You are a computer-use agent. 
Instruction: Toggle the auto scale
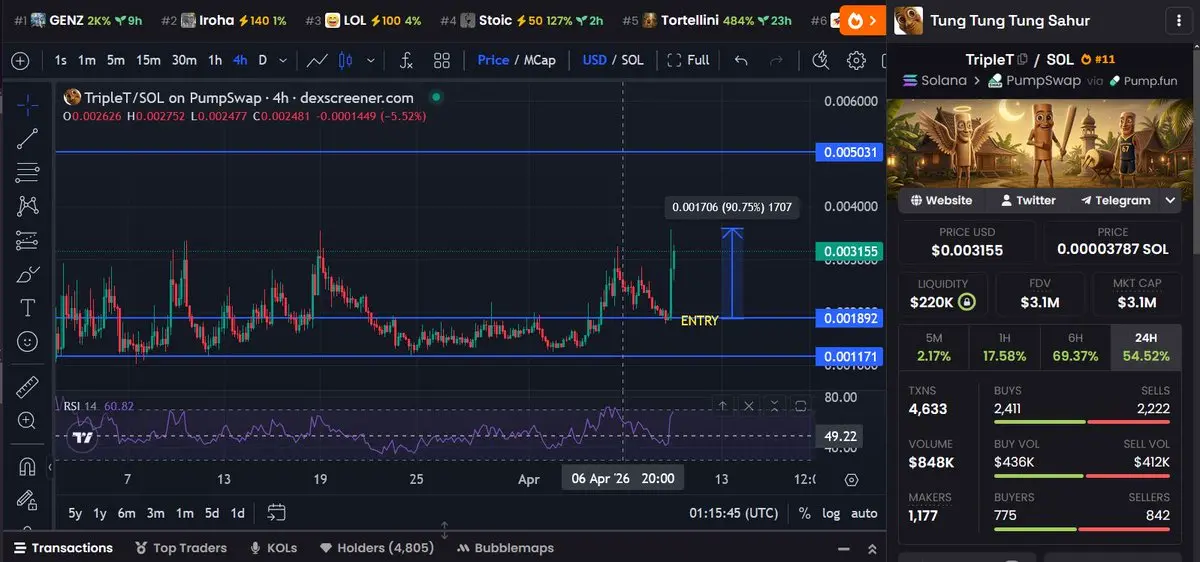(x=864, y=513)
